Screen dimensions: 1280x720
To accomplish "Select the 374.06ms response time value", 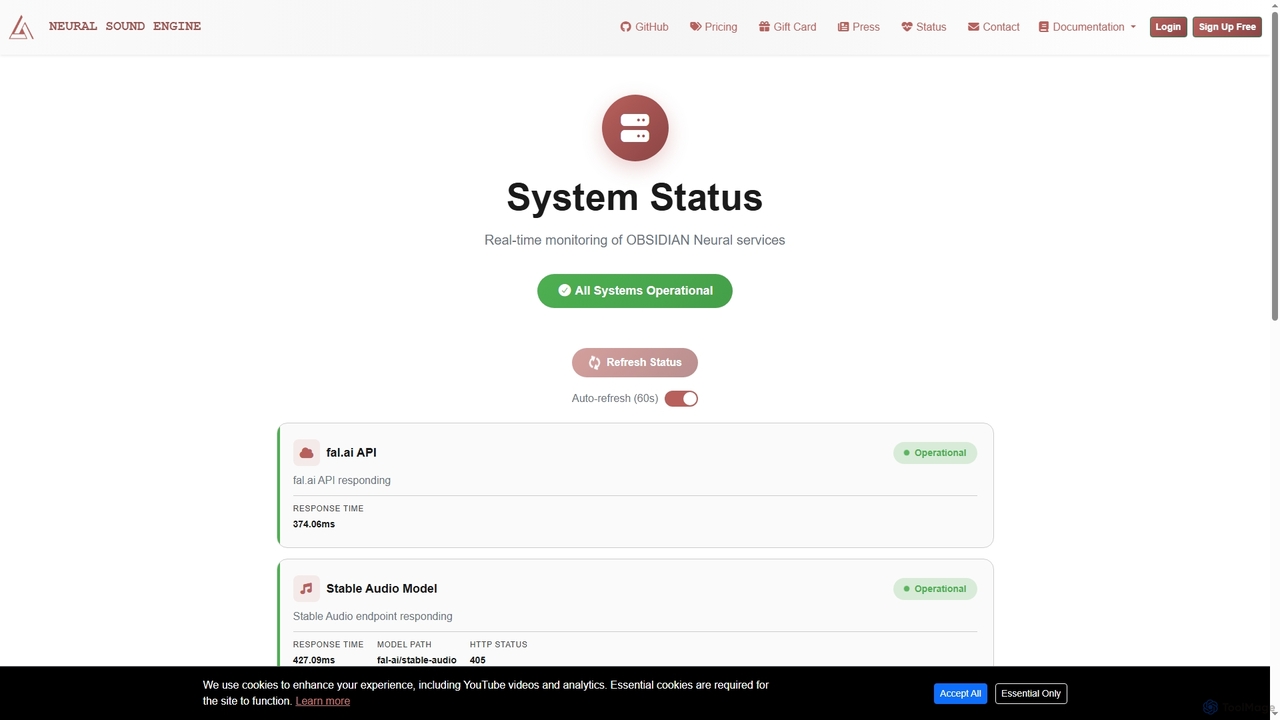I will pos(314,524).
